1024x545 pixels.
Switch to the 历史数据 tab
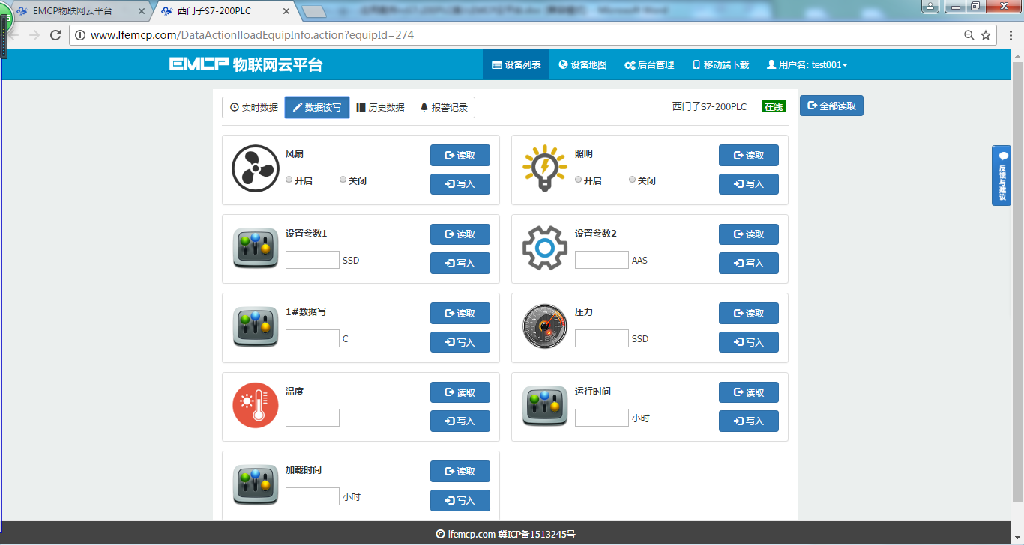pyautogui.click(x=380, y=108)
